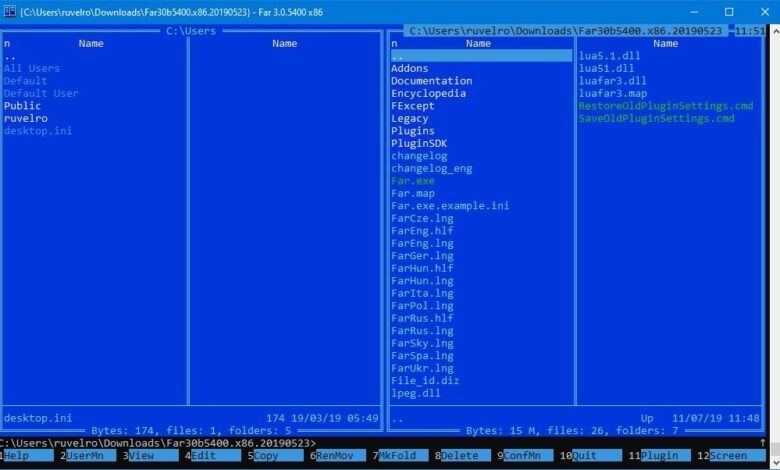Select SaveOldPluginSettings.cmd script
The height and width of the screenshot is (470, 780).
[656, 118]
